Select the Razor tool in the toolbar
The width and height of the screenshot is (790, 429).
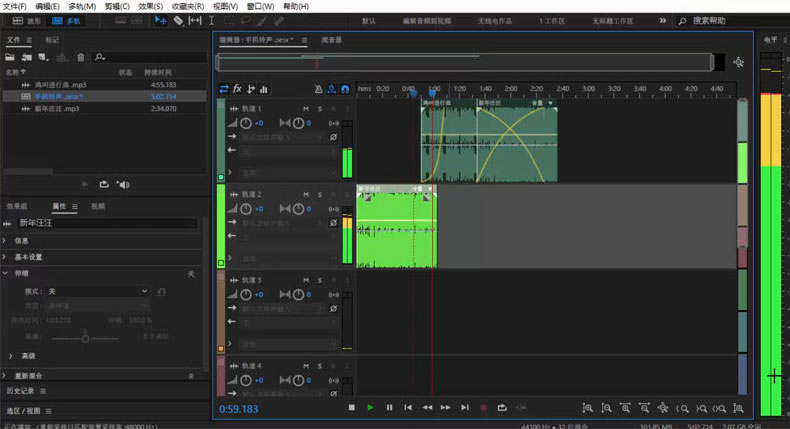(177, 20)
